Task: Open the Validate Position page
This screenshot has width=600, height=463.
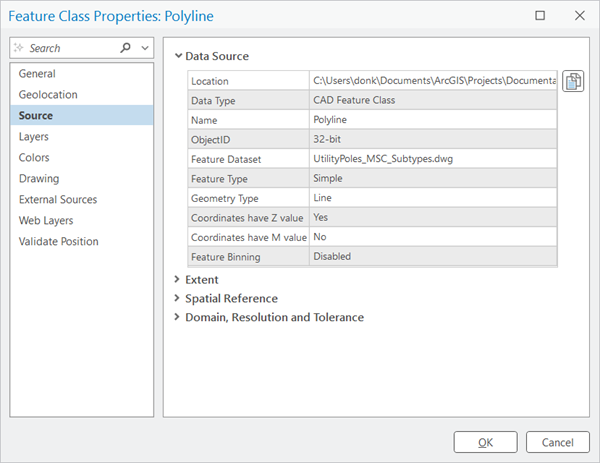Action: [58, 242]
